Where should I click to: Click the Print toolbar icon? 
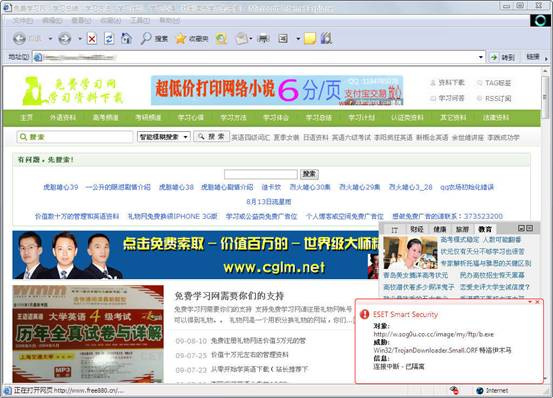pos(263,38)
